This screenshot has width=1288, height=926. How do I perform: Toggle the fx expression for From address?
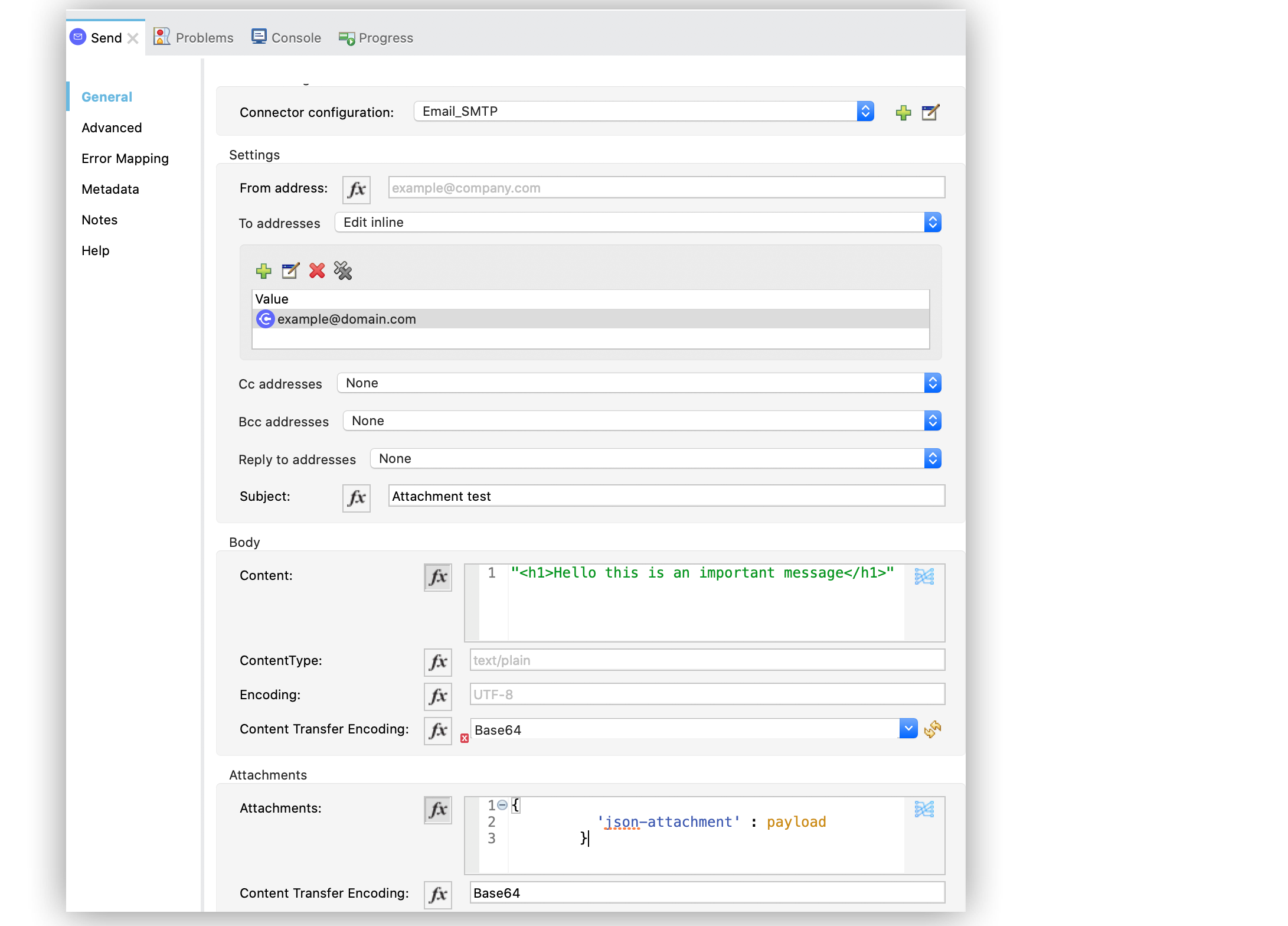pyautogui.click(x=358, y=188)
